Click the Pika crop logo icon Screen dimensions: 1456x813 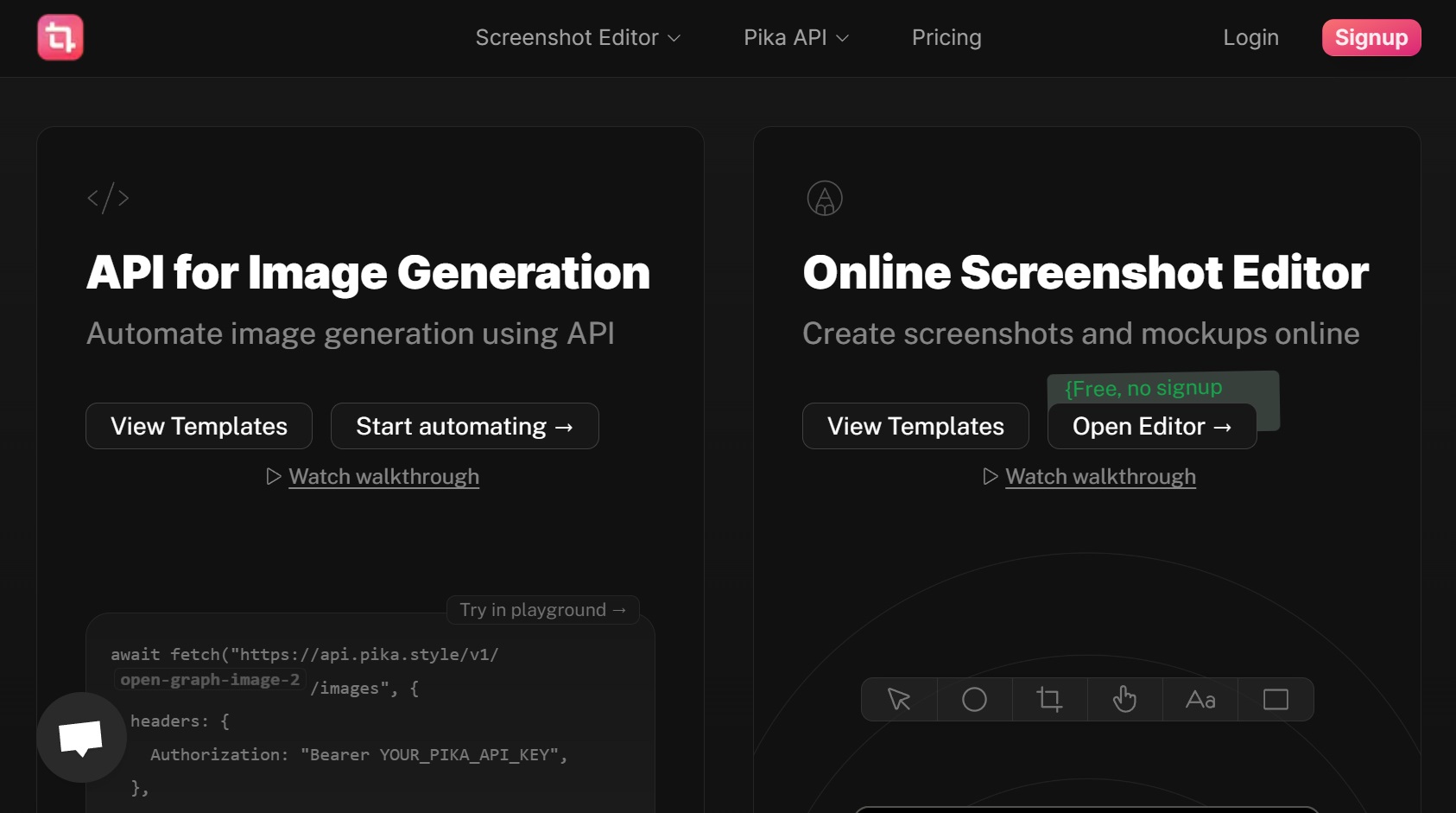(x=60, y=37)
